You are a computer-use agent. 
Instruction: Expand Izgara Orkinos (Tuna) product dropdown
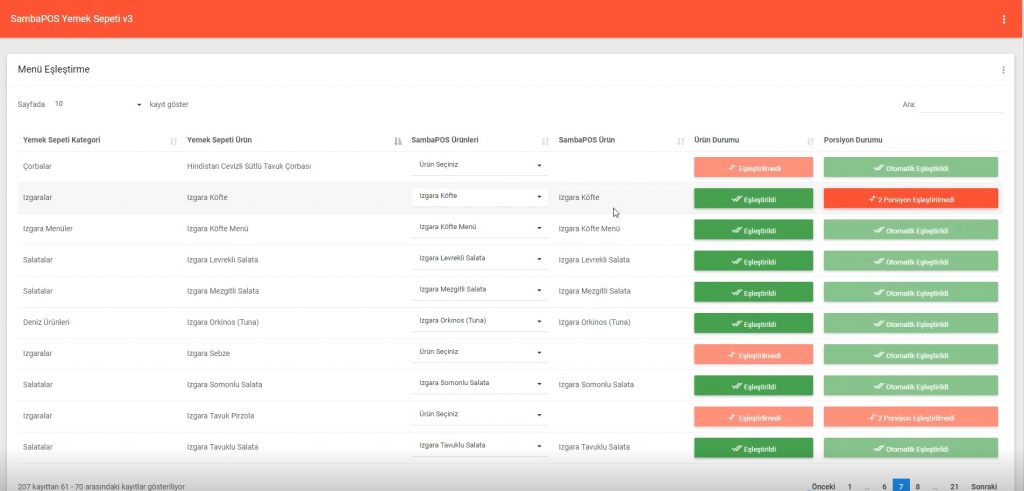(x=479, y=321)
